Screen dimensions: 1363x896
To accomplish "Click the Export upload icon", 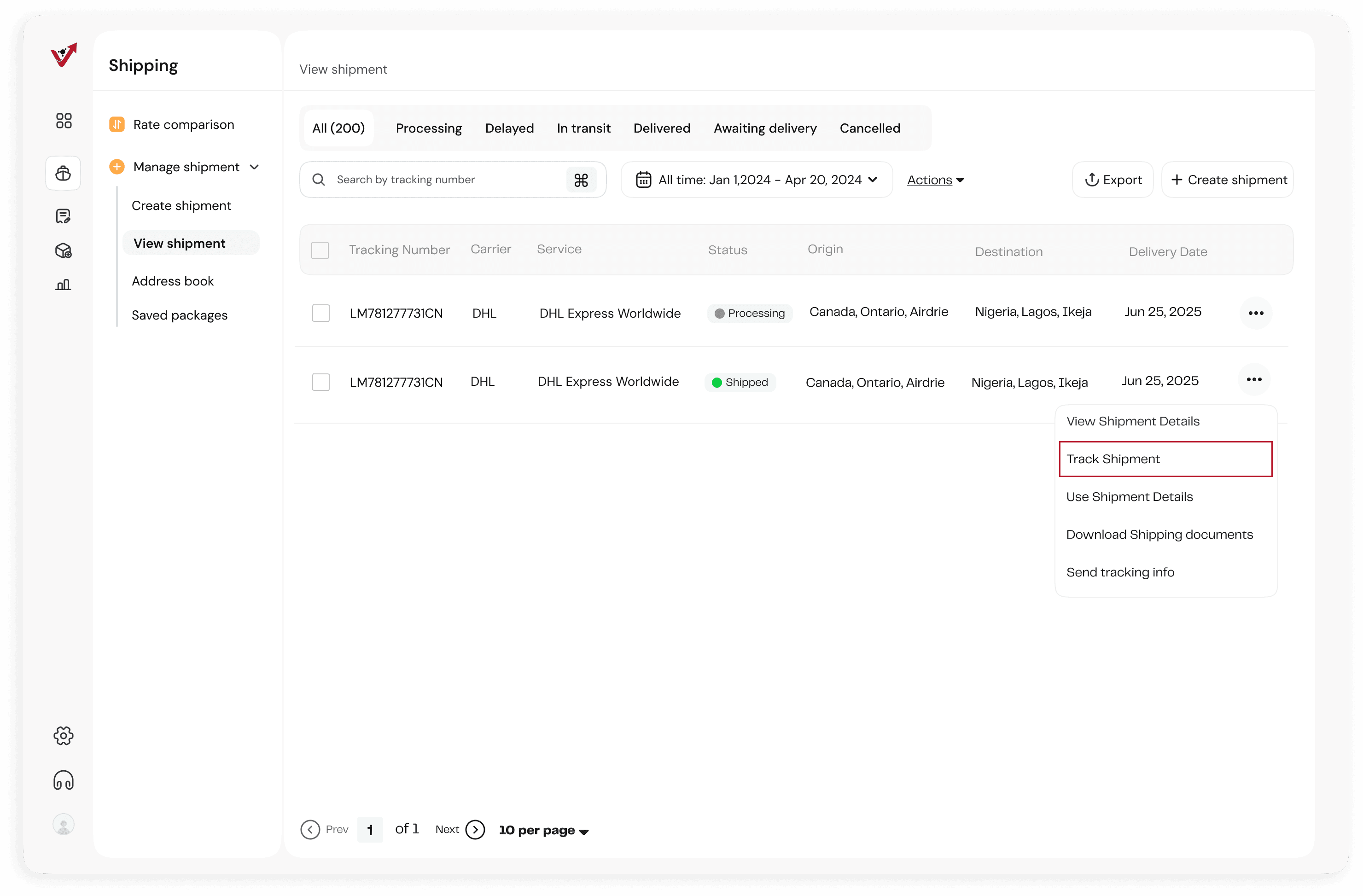I will [x=1092, y=180].
